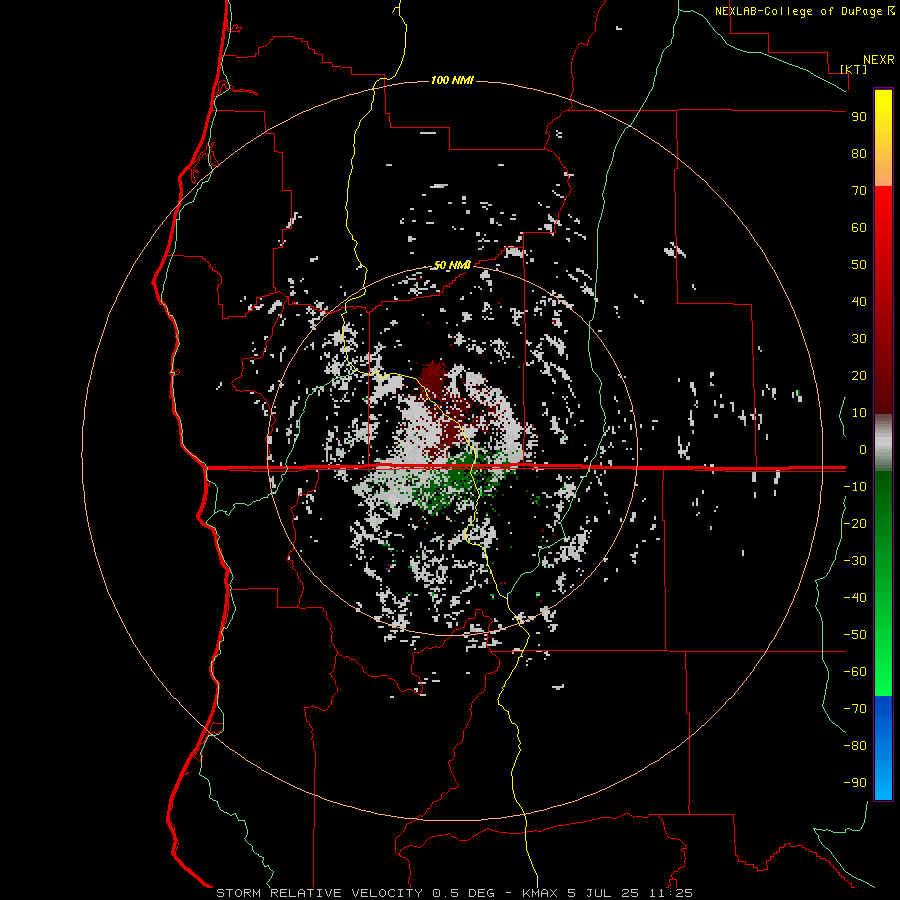Click the -30 scale value

[855, 560]
